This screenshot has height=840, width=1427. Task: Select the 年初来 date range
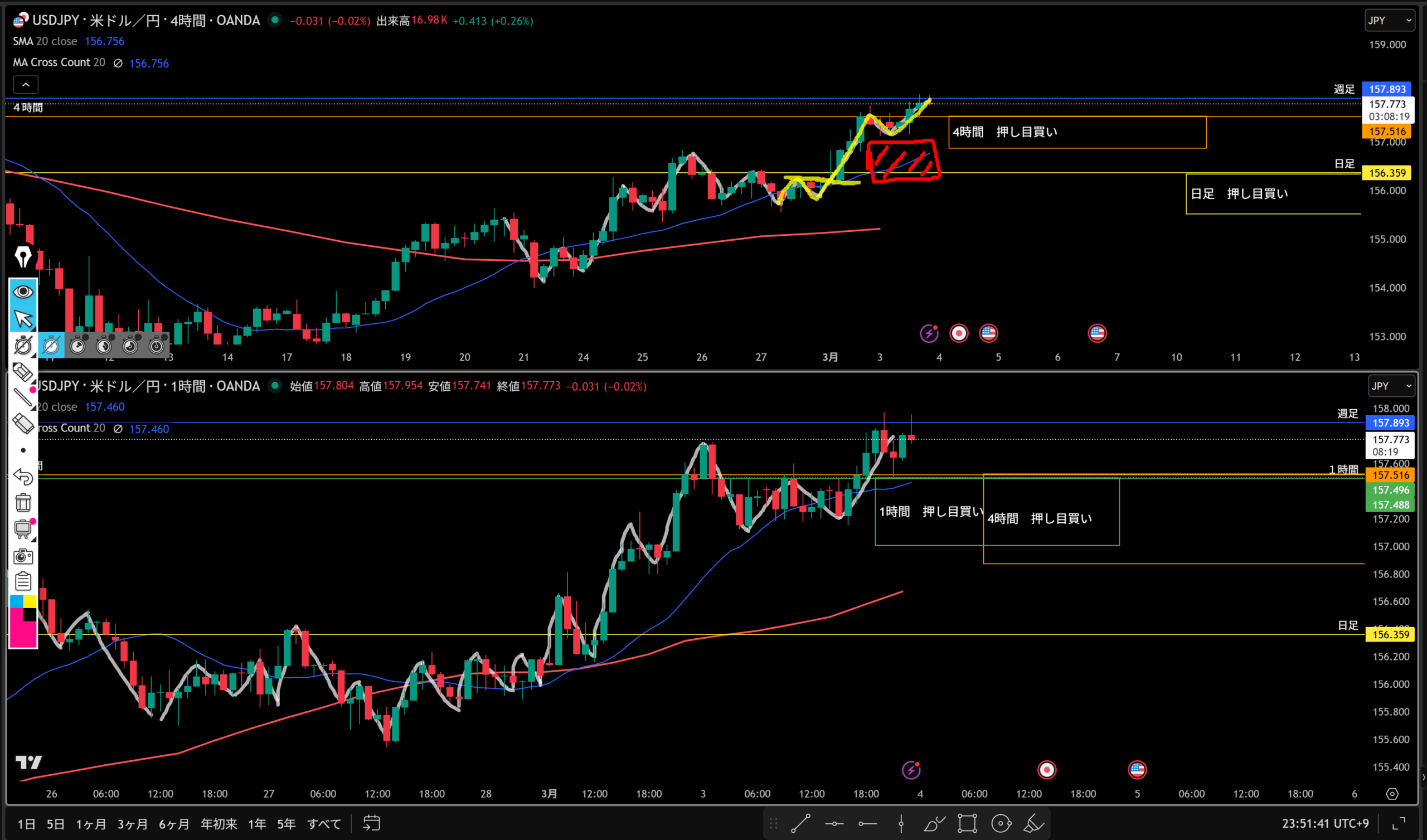219,824
